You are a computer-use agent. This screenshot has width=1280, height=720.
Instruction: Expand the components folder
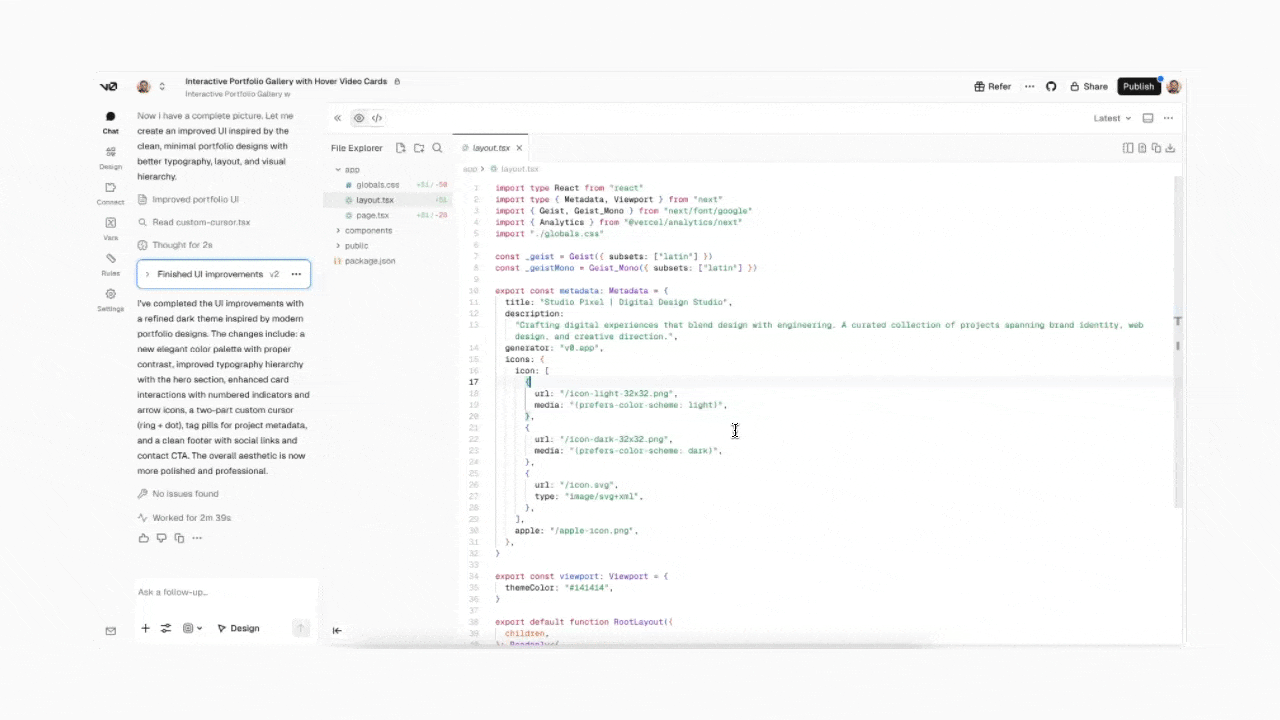click(x=367, y=230)
